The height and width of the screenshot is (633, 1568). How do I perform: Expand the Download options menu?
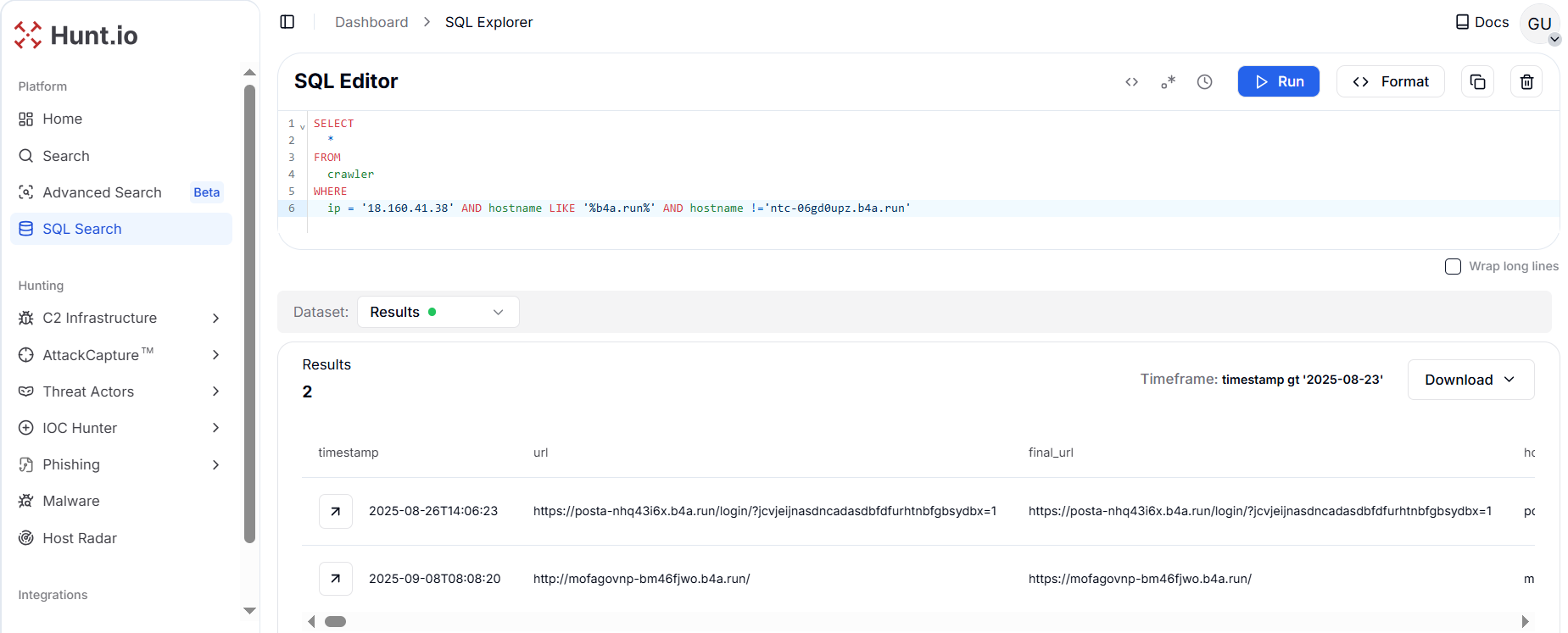point(1470,380)
